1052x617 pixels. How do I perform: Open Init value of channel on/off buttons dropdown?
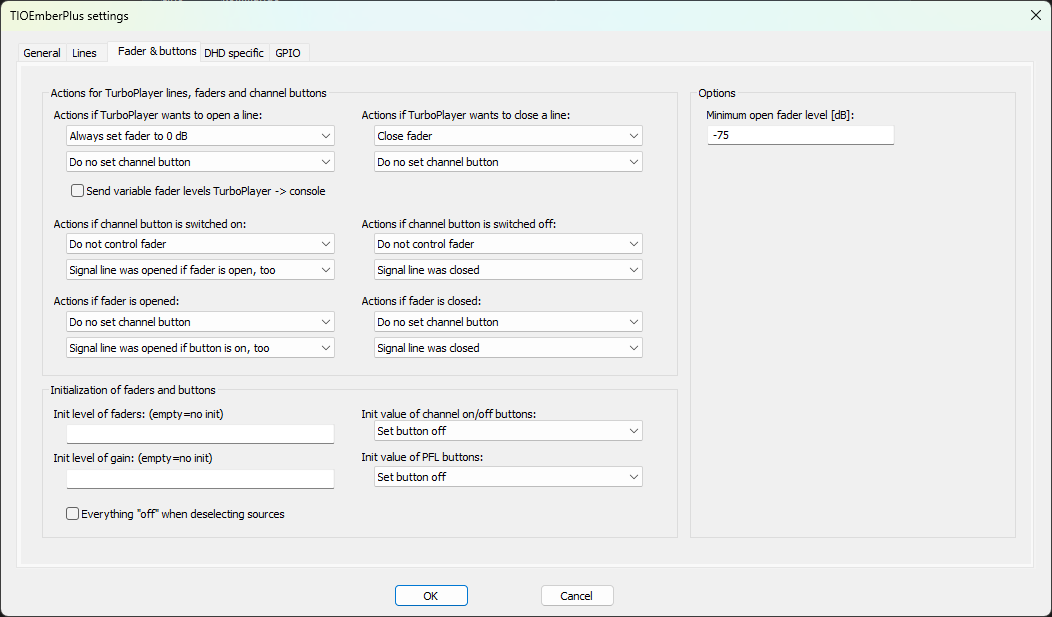click(x=509, y=431)
